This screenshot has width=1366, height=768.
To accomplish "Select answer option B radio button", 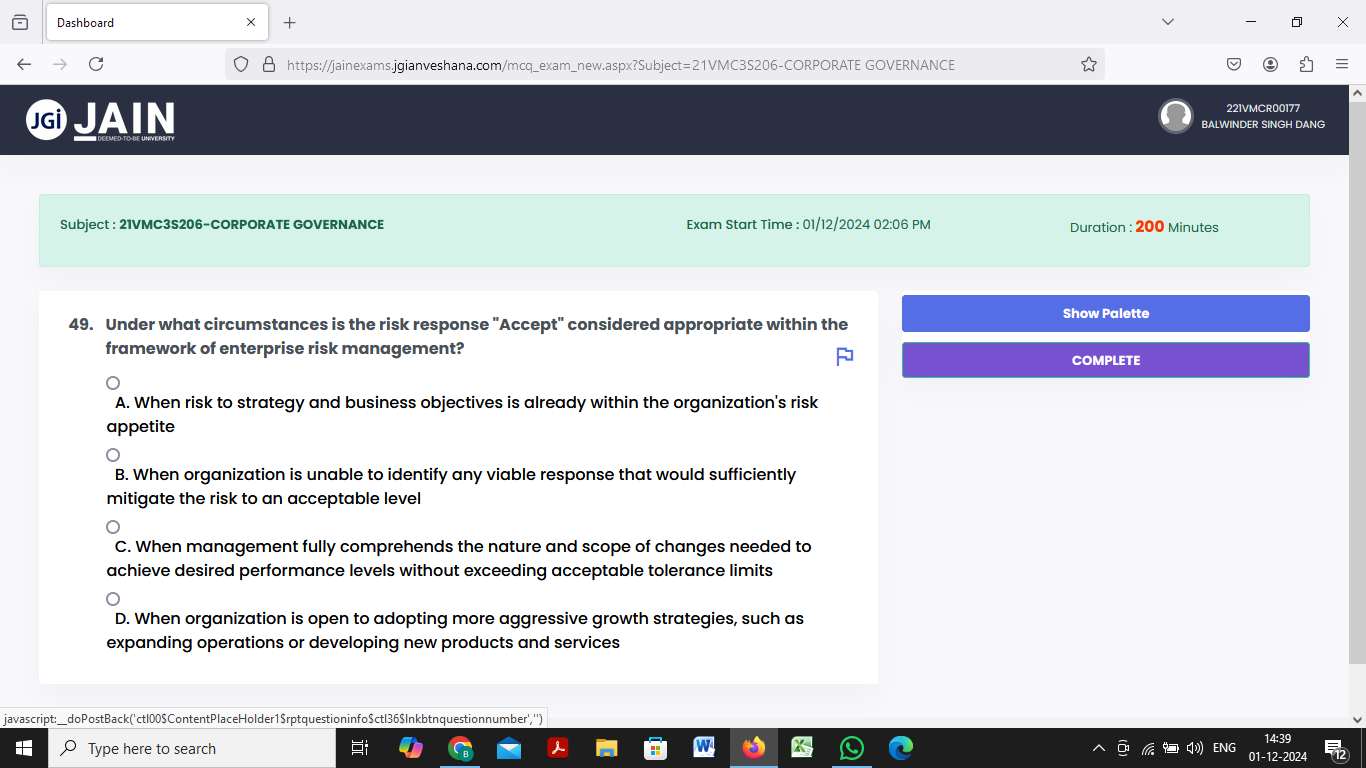I will coord(112,454).
